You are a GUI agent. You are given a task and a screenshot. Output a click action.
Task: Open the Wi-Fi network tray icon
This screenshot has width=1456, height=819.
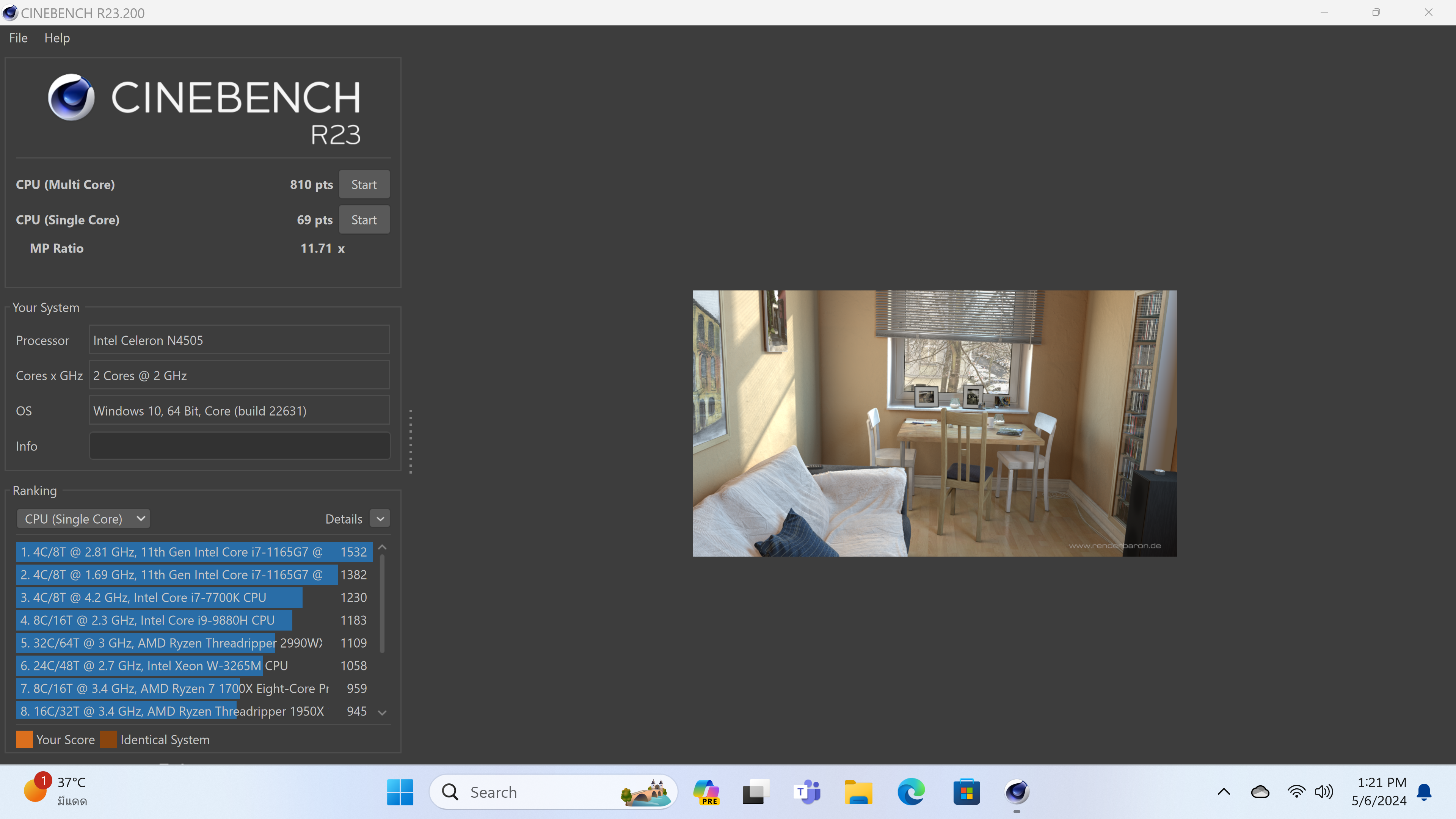[x=1297, y=792]
